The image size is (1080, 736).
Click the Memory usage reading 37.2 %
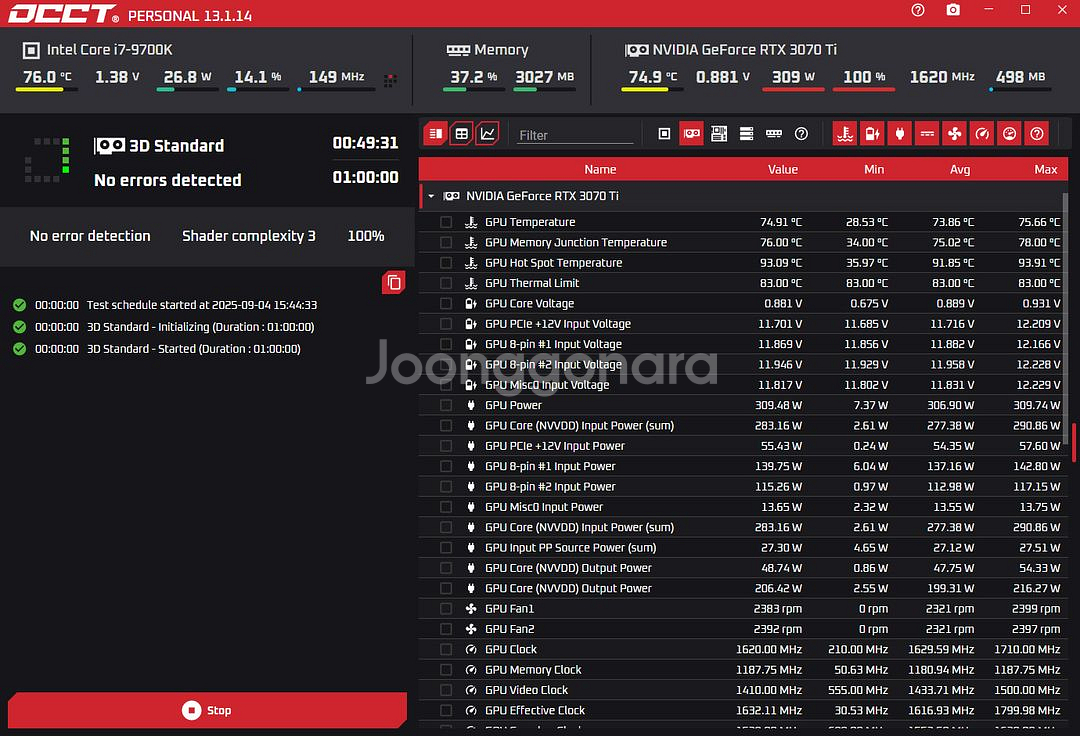coord(473,77)
